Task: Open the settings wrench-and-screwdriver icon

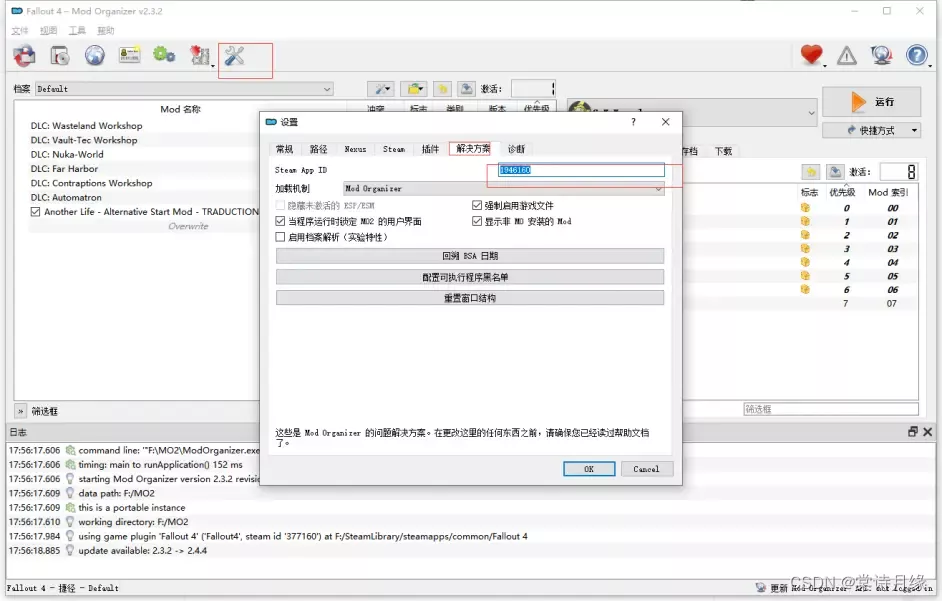Action: tap(234, 56)
